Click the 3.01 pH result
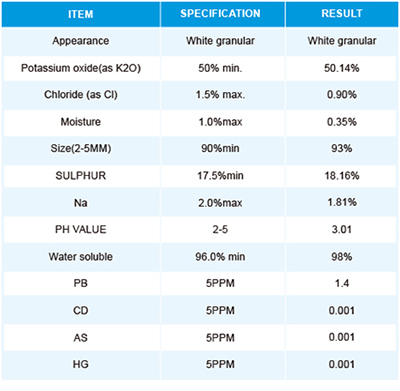This screenshot has height=391, width=400. click(342, 229)
